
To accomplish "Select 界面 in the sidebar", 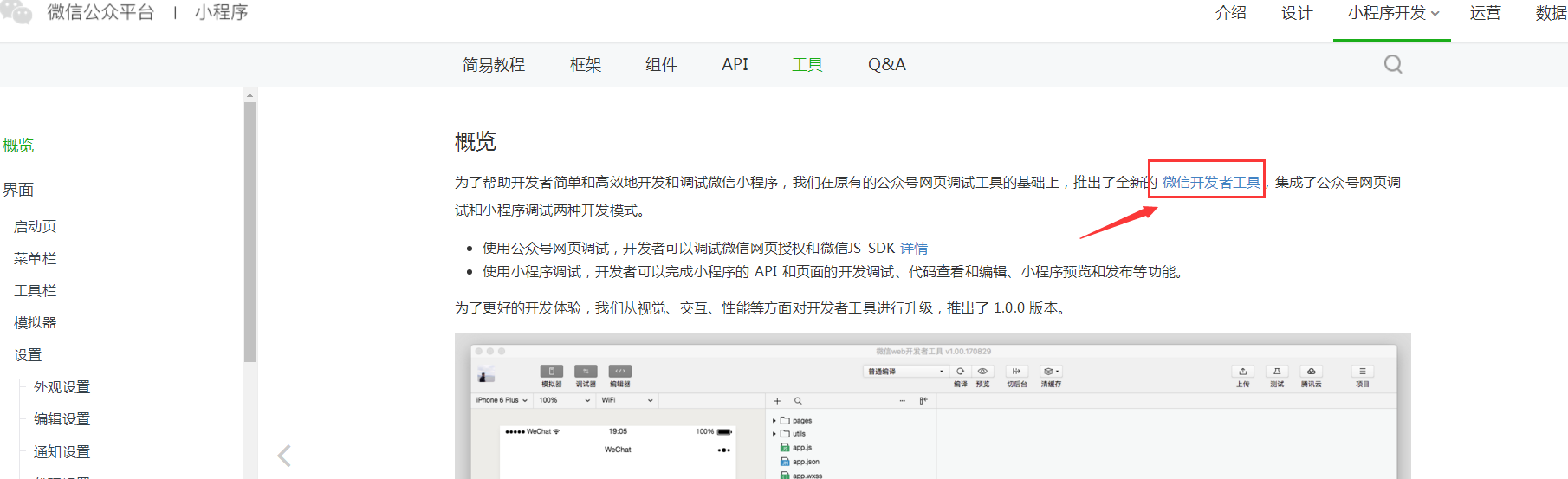I will pos(18,190).
